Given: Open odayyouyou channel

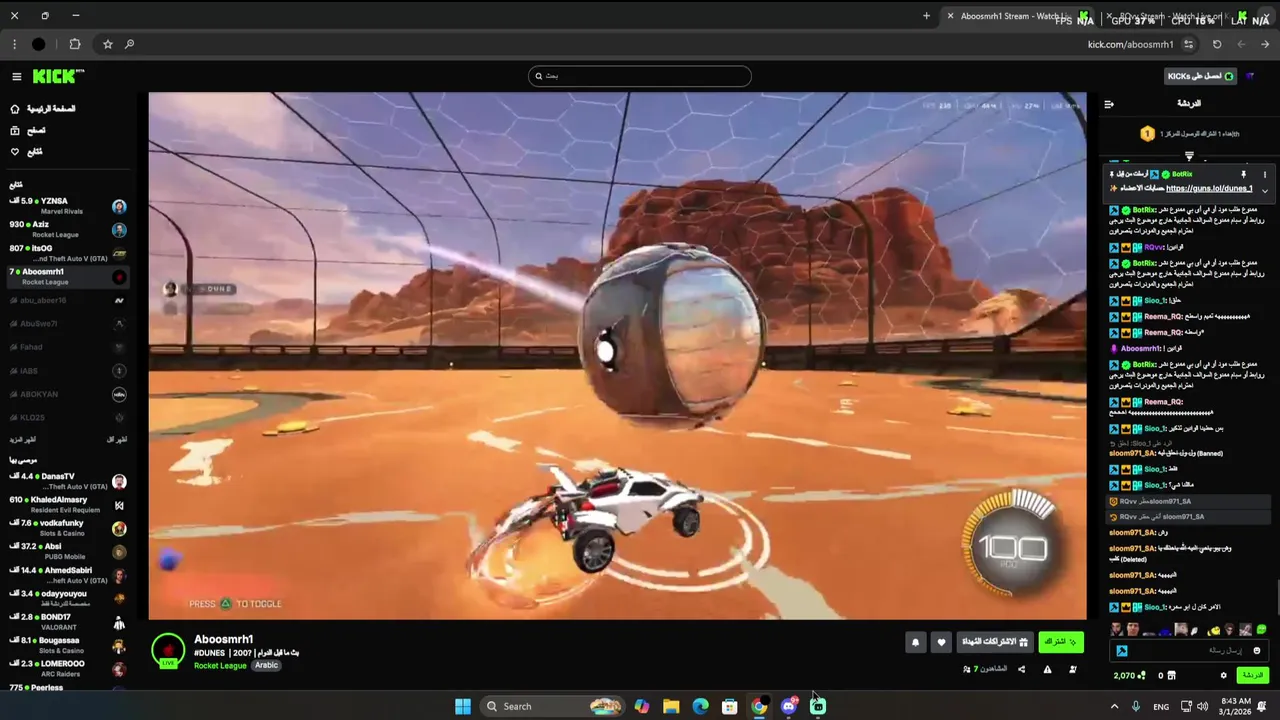Looking at the screenshot, I should (68, 598).
